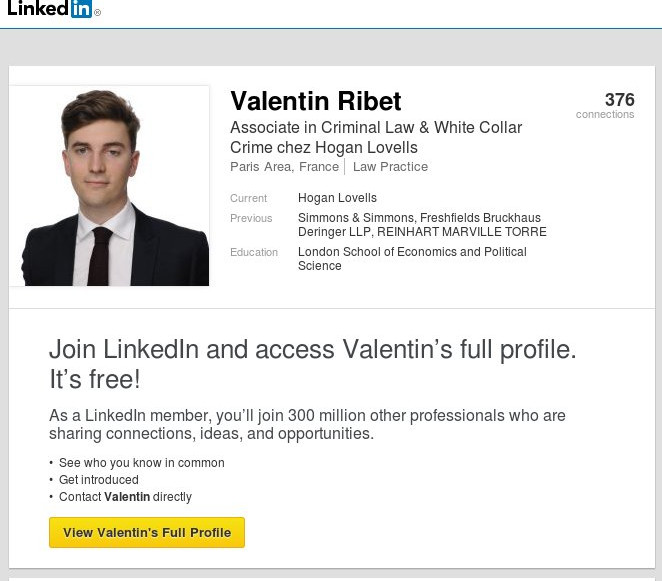Click 'Contact Valentin directly' bullet item
This screenshot has height=581, width=662.
125,497
